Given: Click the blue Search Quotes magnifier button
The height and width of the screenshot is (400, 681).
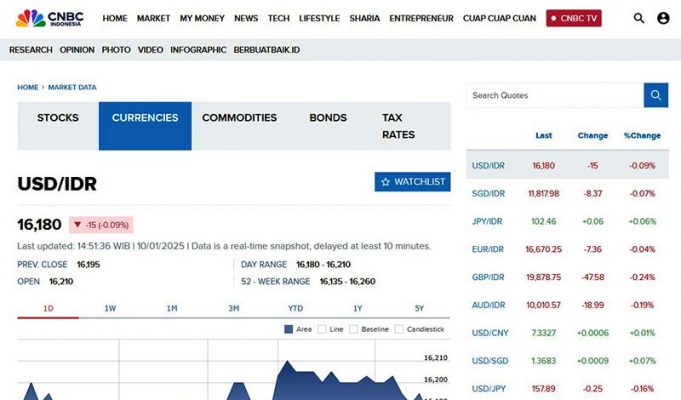Looking at the screenshot, I should pyautogui.click(x=656, y=95).
